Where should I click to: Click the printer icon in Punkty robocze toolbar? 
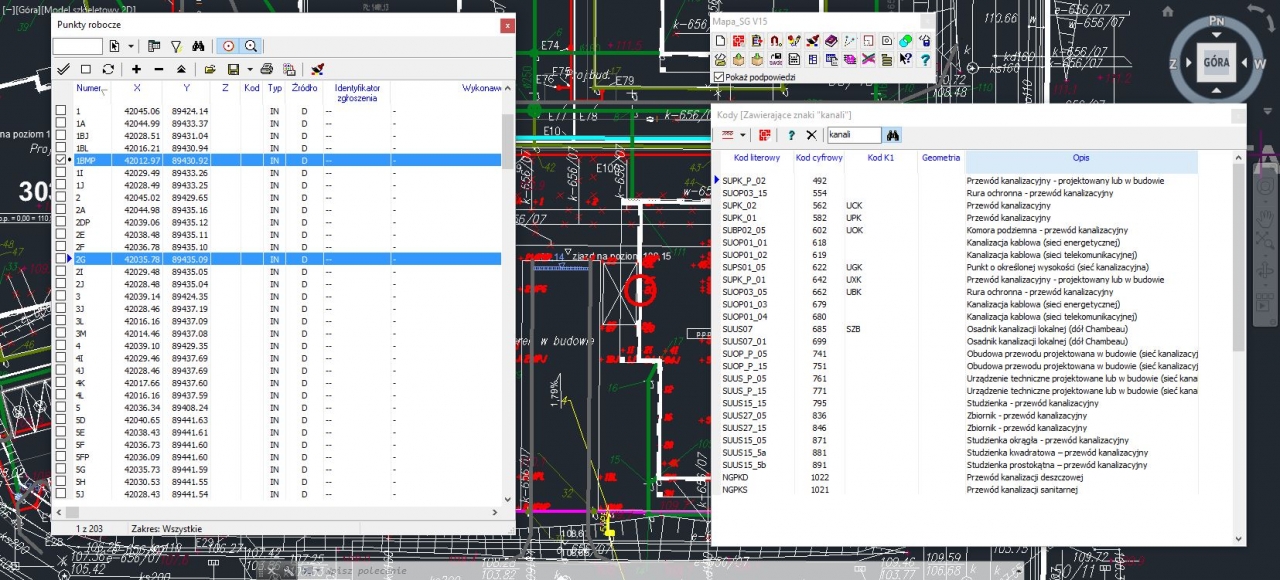[x=266, y=69]
